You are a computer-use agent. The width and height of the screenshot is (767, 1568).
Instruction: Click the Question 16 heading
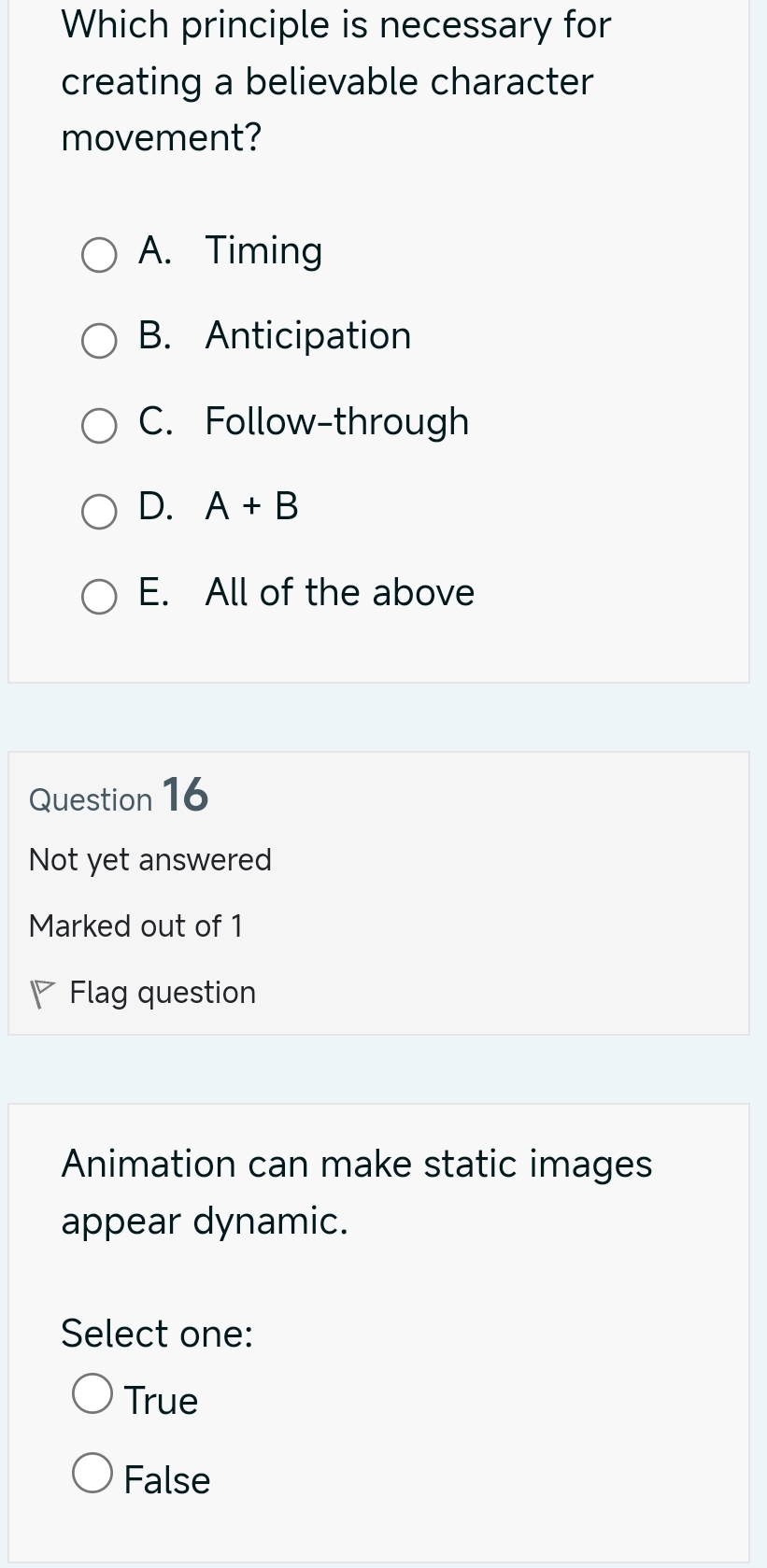coord(119,797)
